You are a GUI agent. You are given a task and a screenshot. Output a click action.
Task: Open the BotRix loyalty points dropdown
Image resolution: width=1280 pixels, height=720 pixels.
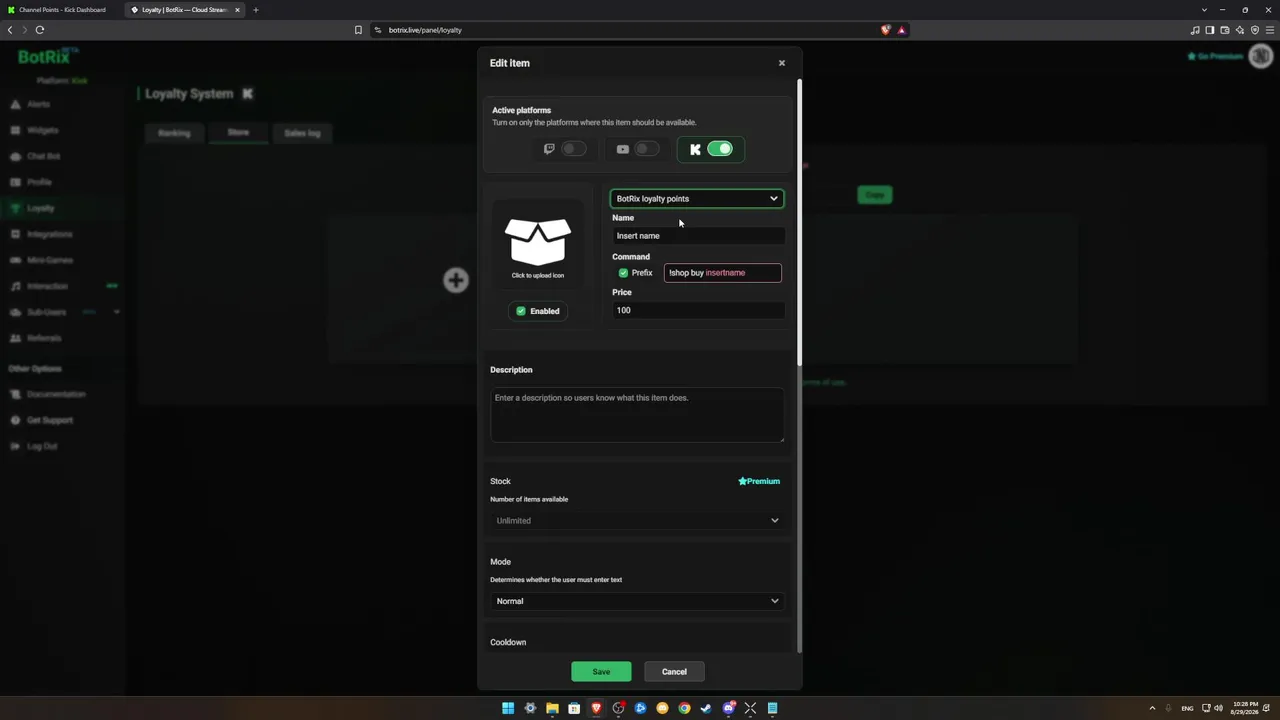(697, 198)
